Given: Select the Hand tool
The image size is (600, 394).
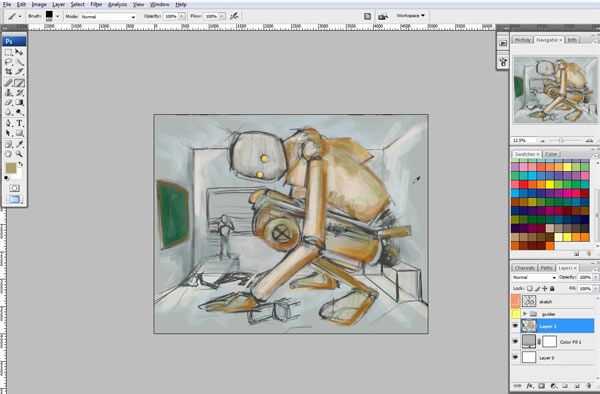Looking at the screenshot, I should point(8,154).
